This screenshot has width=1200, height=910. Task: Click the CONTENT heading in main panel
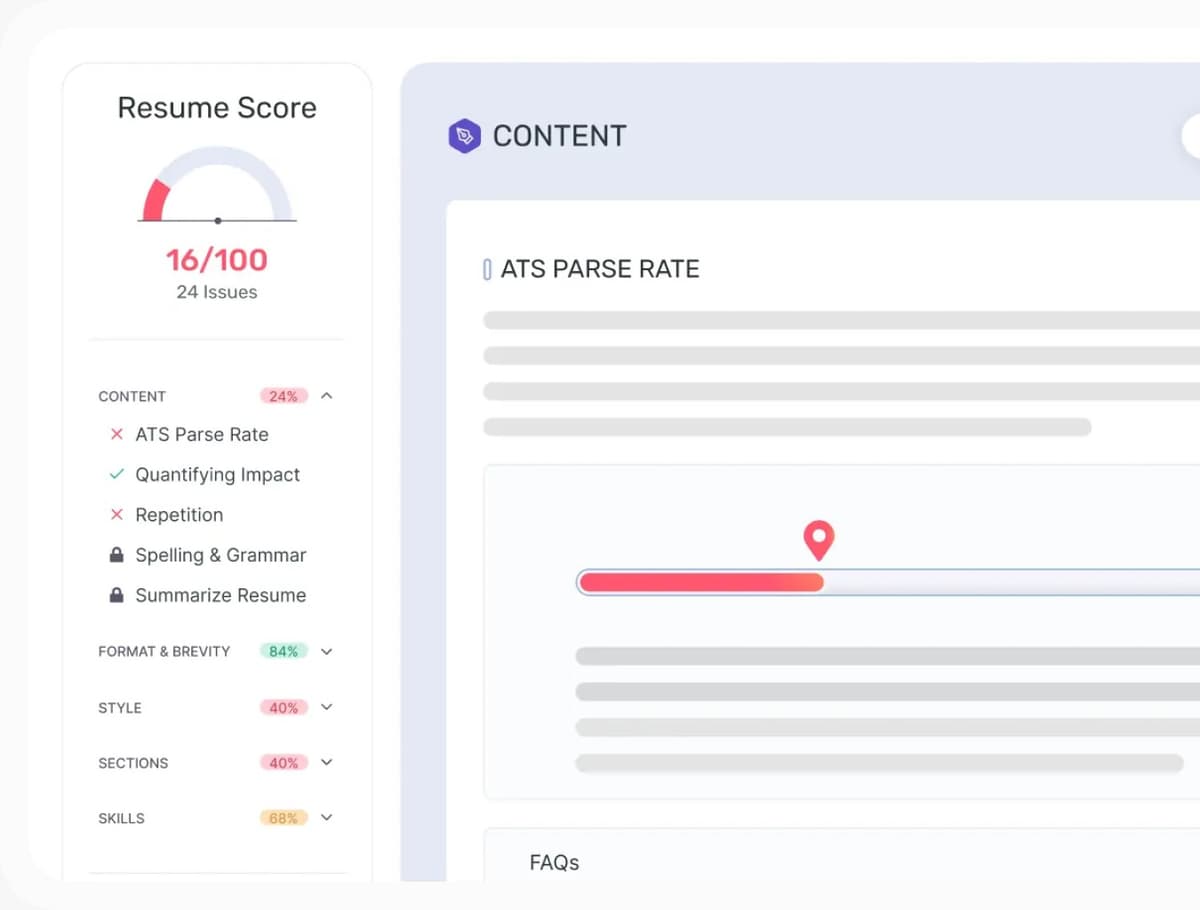[x=560, y=136]
